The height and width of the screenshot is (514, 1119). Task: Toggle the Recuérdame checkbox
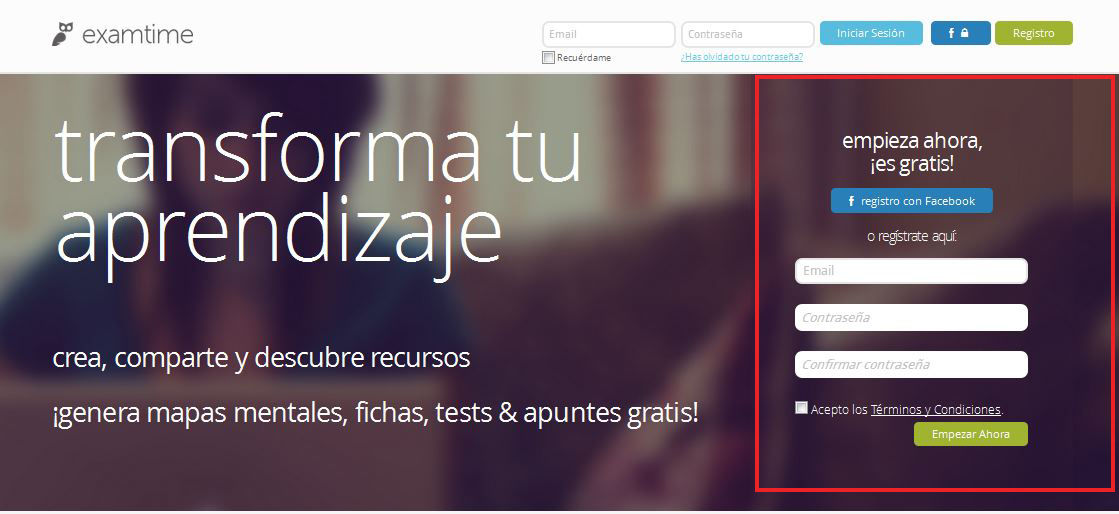click(x=548, y=57)
